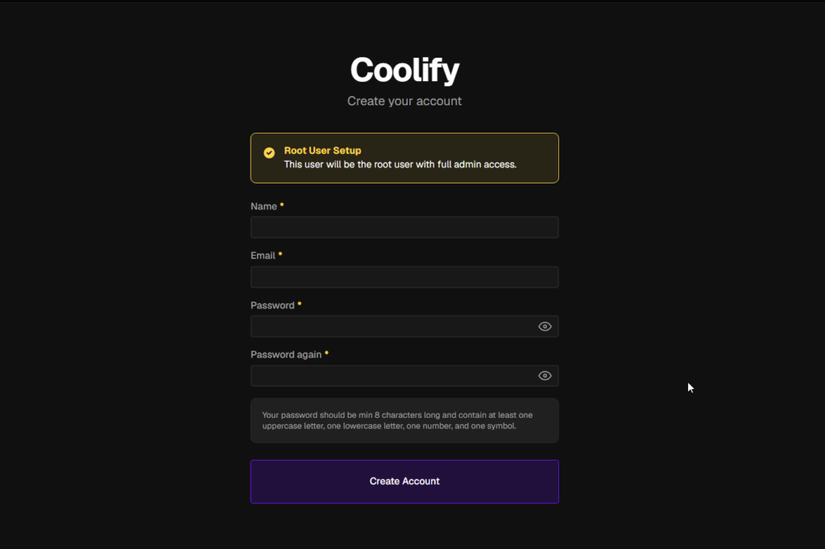Click the password requirements hint box
The width and height of the screenshot is (825, 549).
point(405,421)
